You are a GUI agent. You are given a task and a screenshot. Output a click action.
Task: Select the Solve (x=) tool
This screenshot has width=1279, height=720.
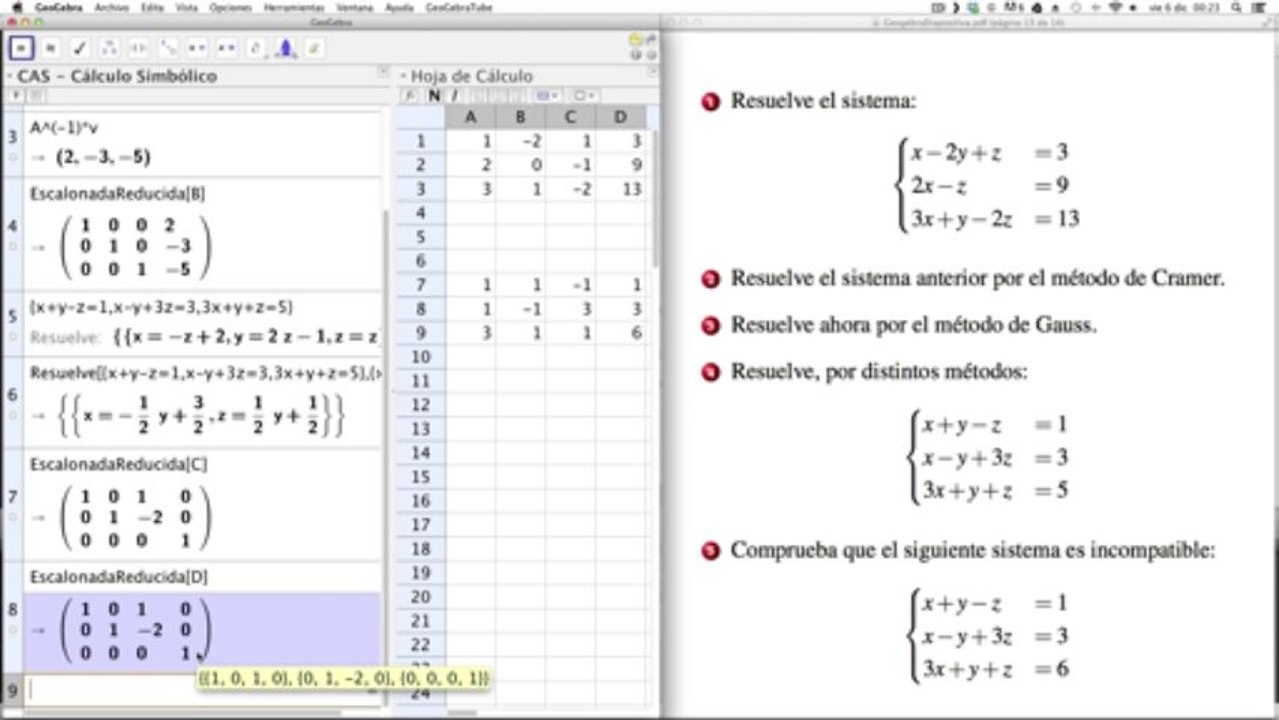click(198, 48)
